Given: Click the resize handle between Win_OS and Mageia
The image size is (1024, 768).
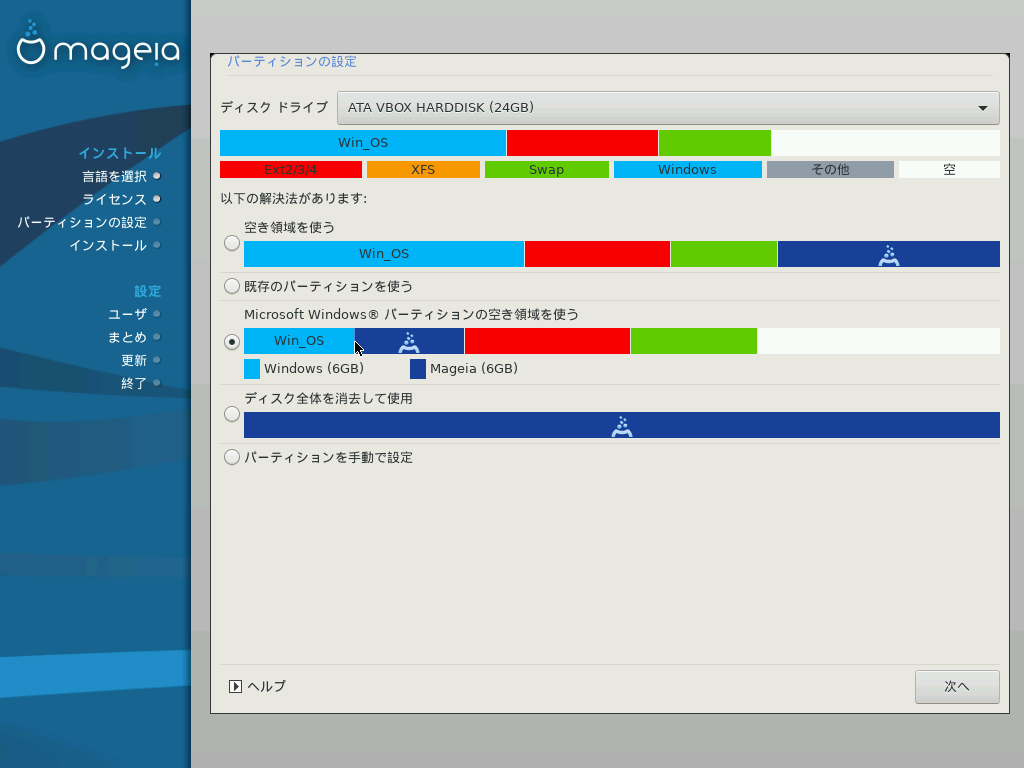Looking at the screenshot, I should click(x=355, y=341).
